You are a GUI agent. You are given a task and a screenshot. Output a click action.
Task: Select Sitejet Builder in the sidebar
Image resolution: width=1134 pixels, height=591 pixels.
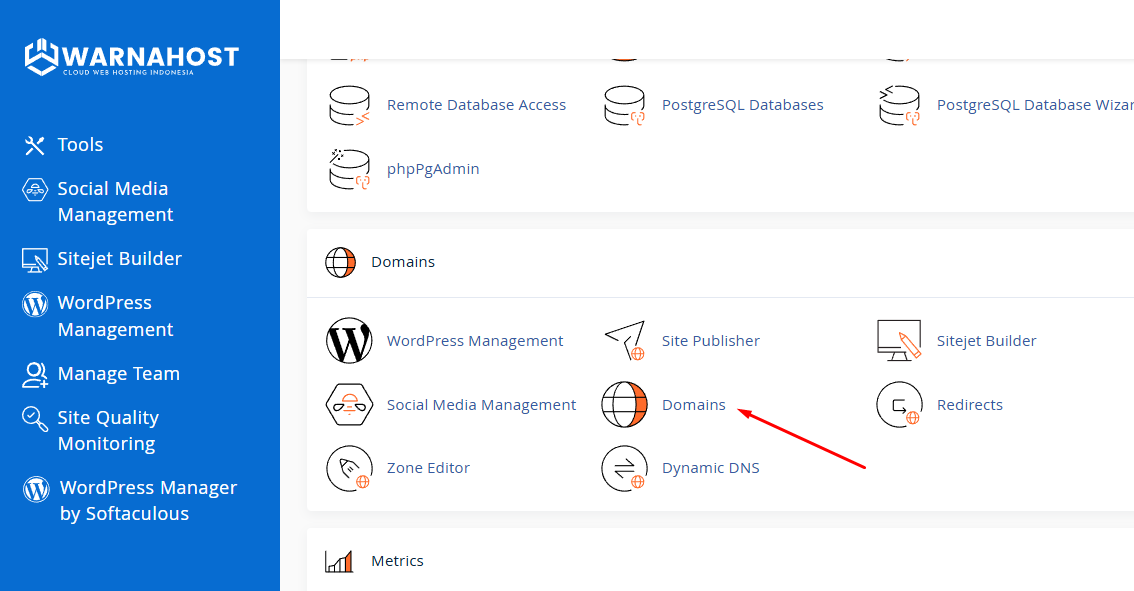pos(119,259)
